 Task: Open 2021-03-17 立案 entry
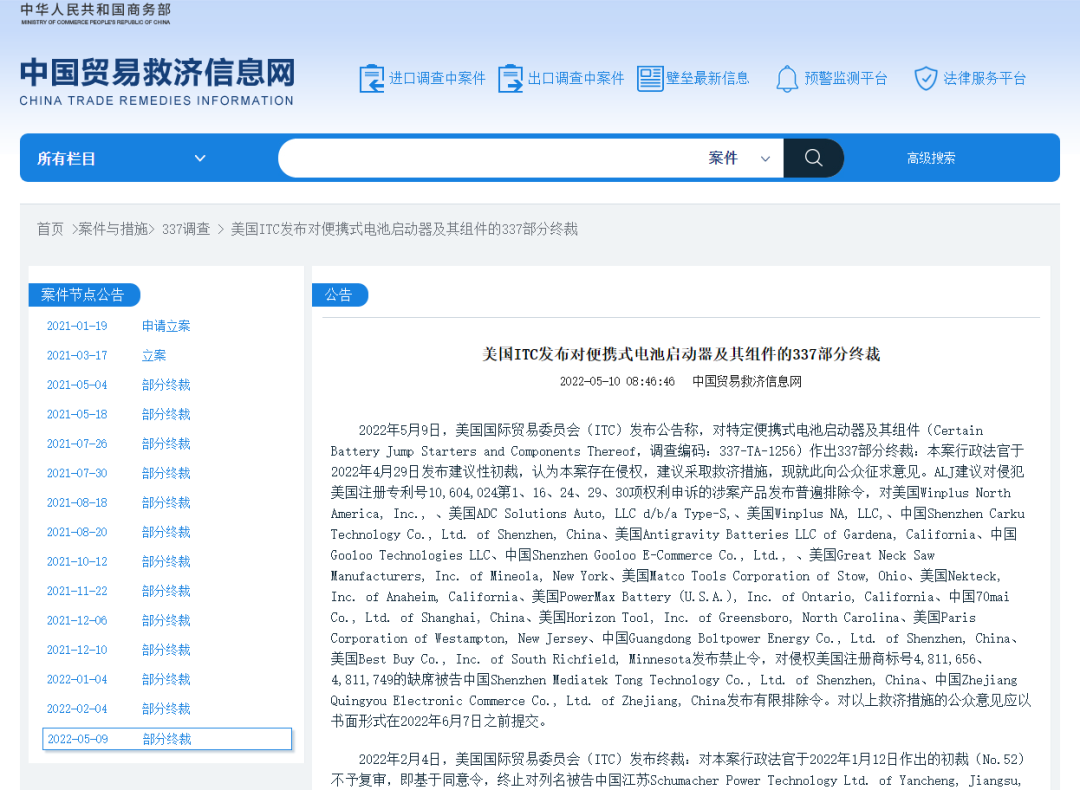click(106, 355)
